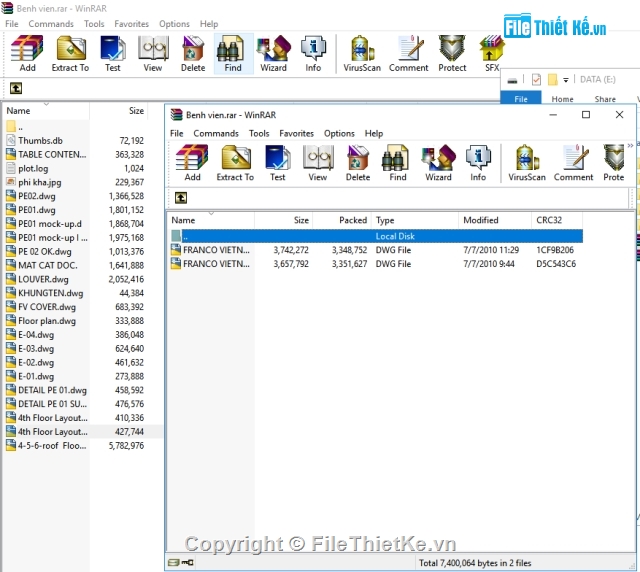Click Add in front WinRAR window toolbar

coord(192,163)
